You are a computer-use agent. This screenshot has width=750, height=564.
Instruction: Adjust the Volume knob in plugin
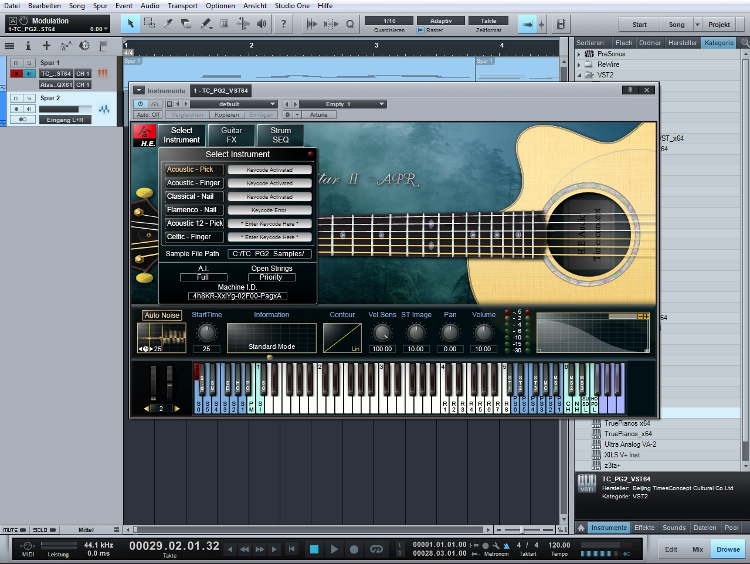(483, 332)
